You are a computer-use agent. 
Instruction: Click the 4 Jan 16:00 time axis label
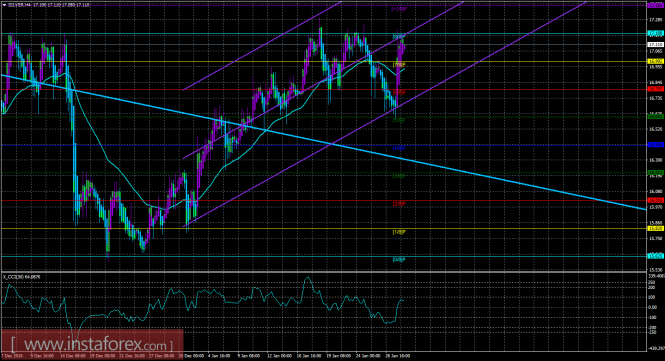[220, 356]
